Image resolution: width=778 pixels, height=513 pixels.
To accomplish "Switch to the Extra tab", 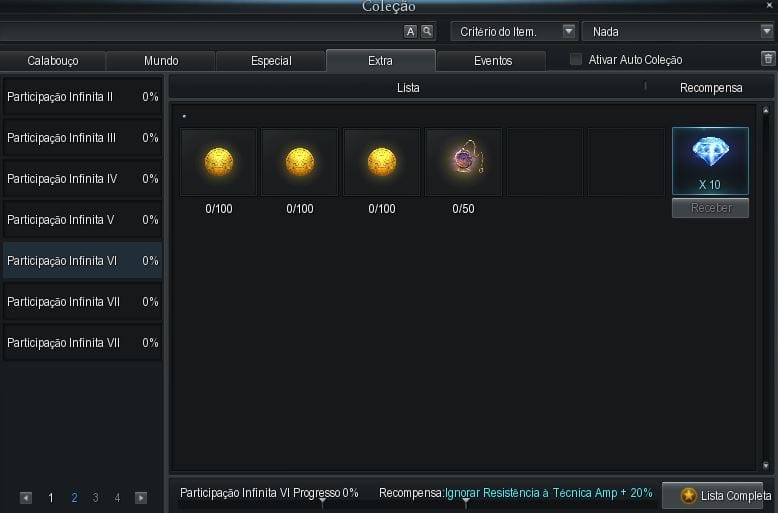I will click(381, 61).
